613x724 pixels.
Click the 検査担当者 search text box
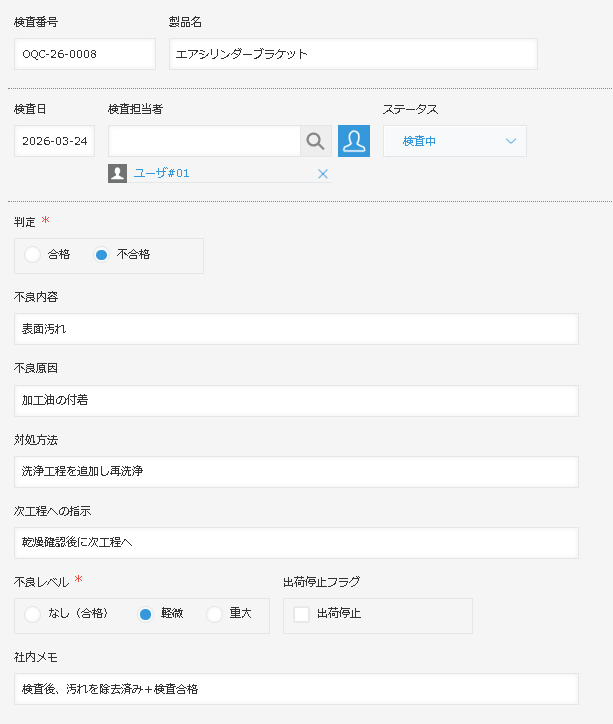[x=204, y=141]
